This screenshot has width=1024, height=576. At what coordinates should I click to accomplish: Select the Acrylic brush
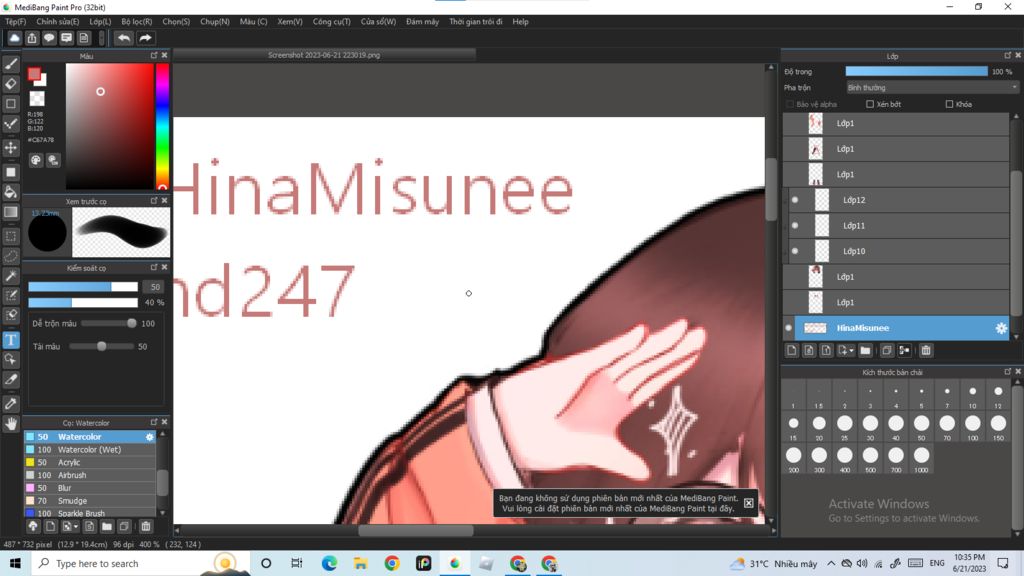[89, 462]
